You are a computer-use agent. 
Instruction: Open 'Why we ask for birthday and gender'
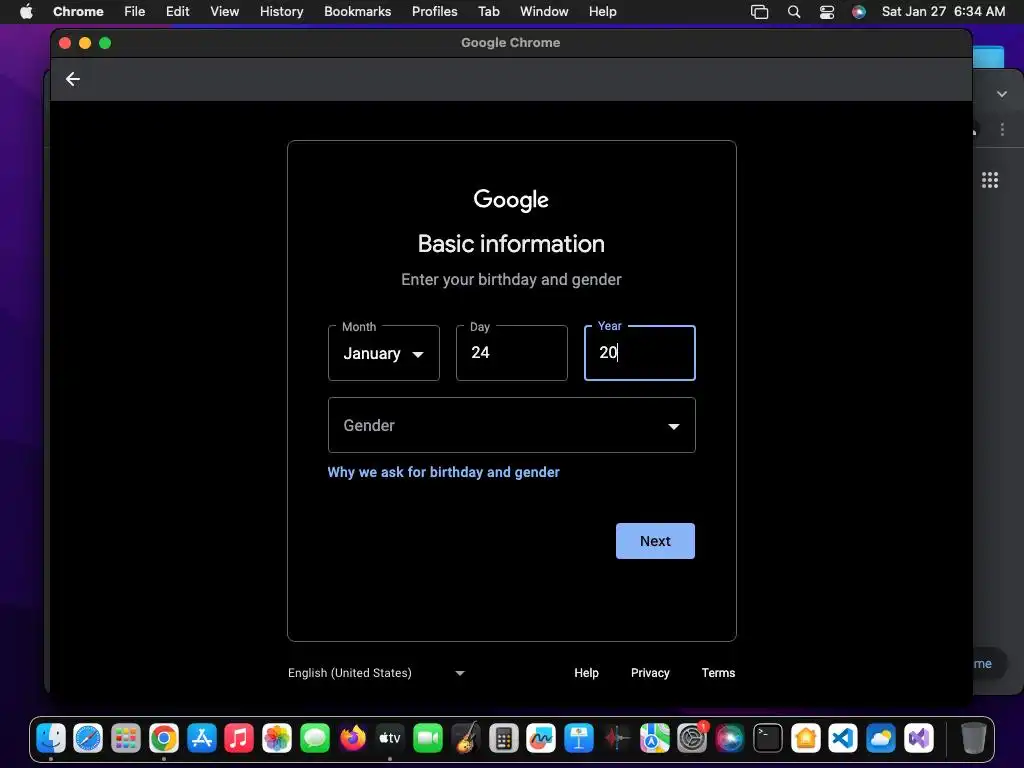[x=443, y=472]
